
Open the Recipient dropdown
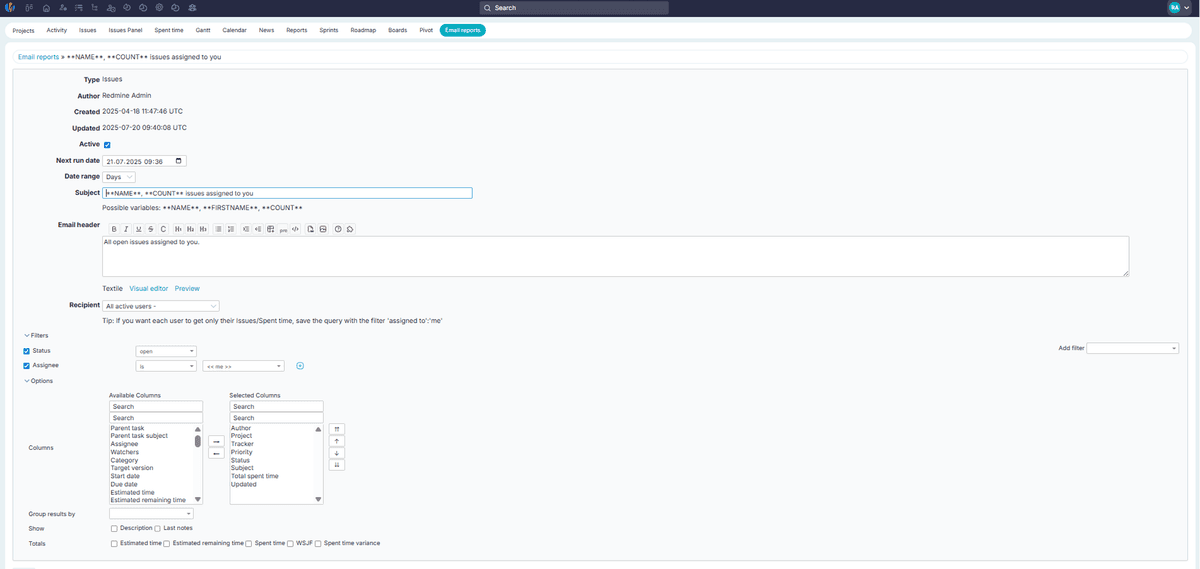(x=161, y=306)
